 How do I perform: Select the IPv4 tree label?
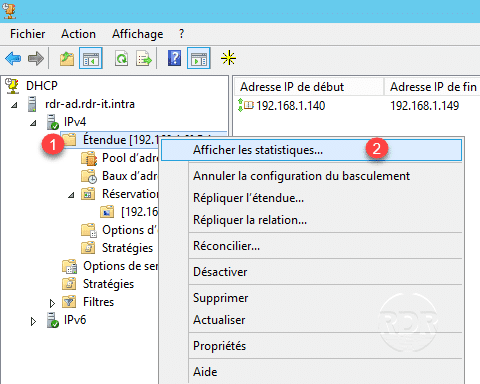(x=75, y=122)
